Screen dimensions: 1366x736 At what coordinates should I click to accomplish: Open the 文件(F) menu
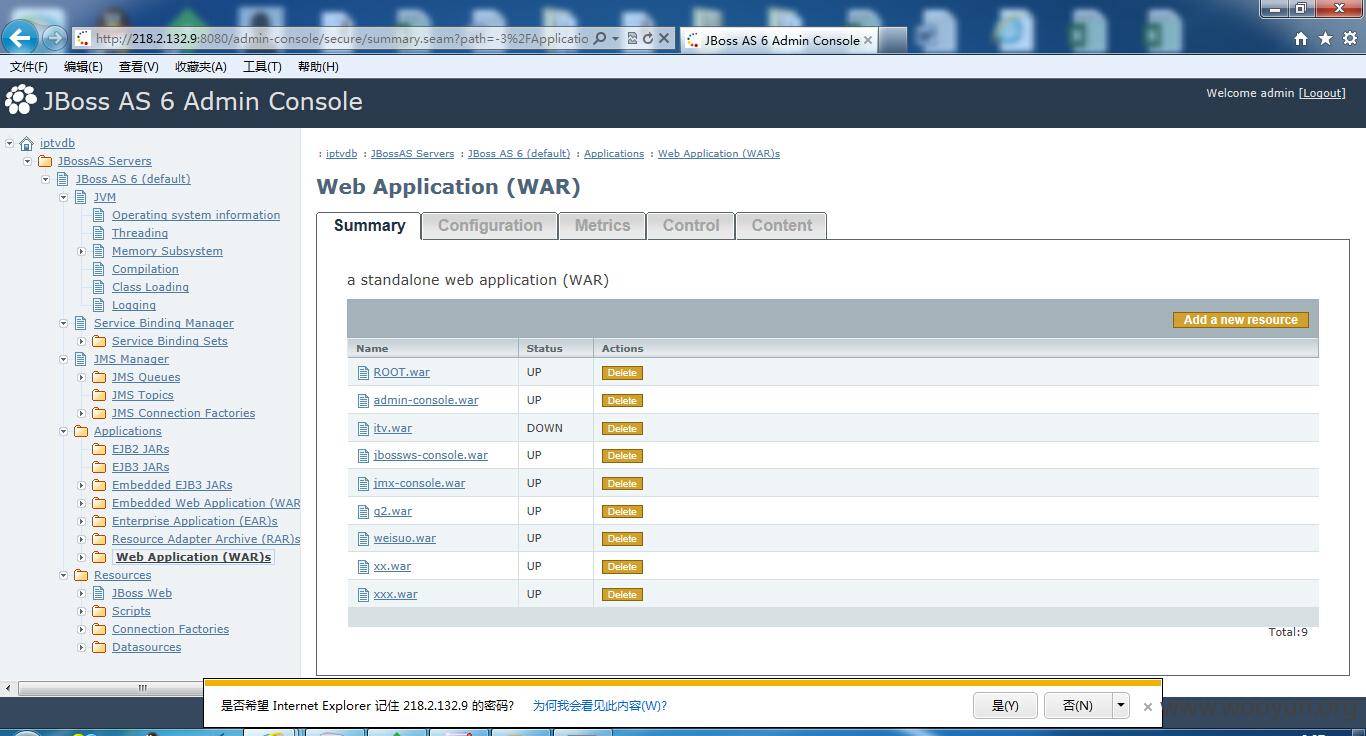point(29,67)
